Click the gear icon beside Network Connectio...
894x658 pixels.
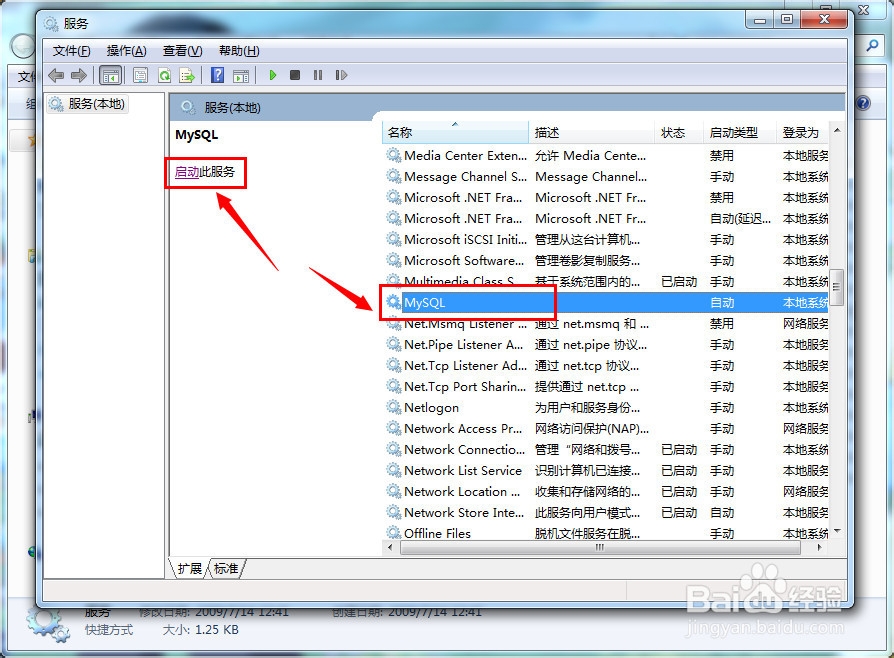coord(393,449)
